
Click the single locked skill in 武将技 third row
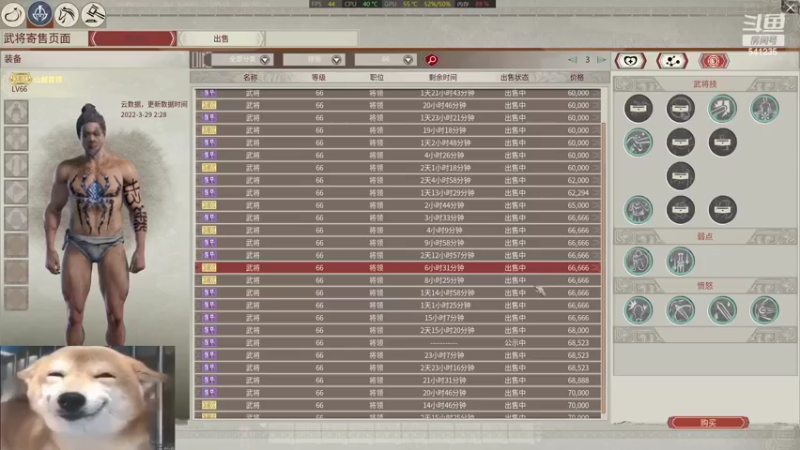click(x=681, y=176)
